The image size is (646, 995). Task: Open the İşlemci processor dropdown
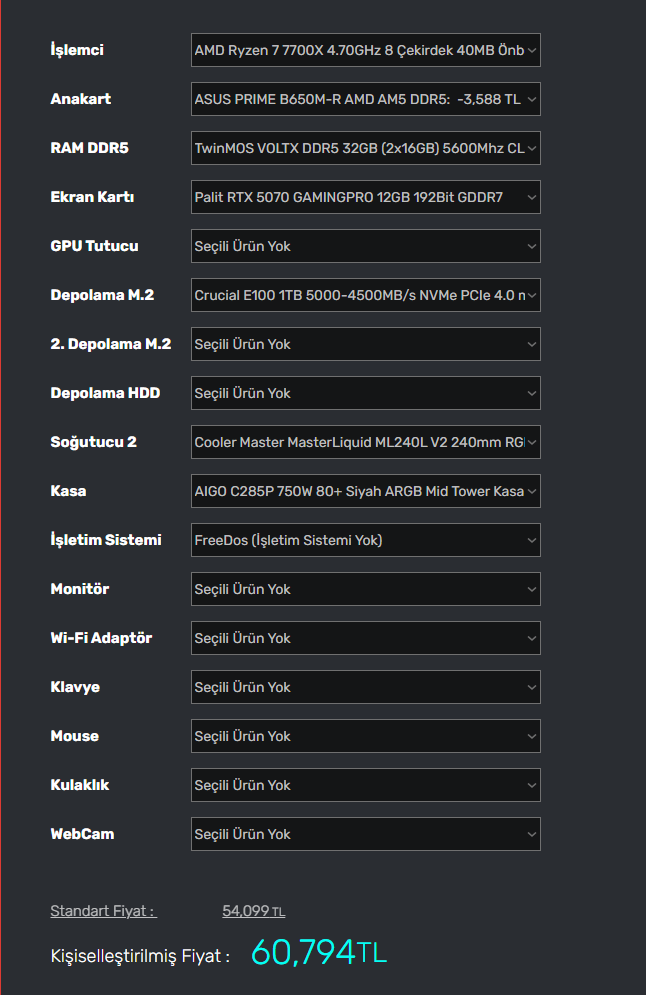click(x=365, y=50)
